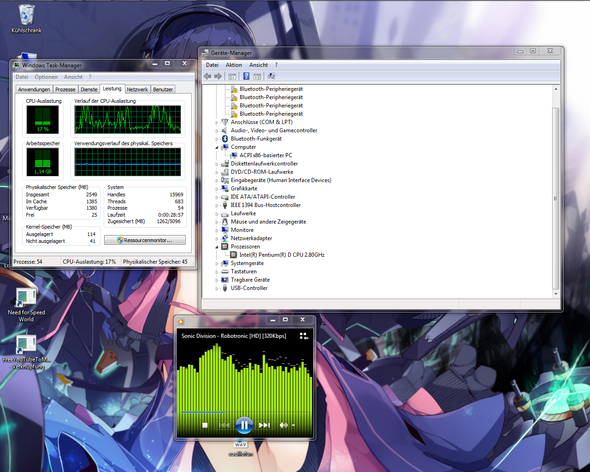
Task: Click action pane icon right of help icon
Action: [x=257, y=76]
